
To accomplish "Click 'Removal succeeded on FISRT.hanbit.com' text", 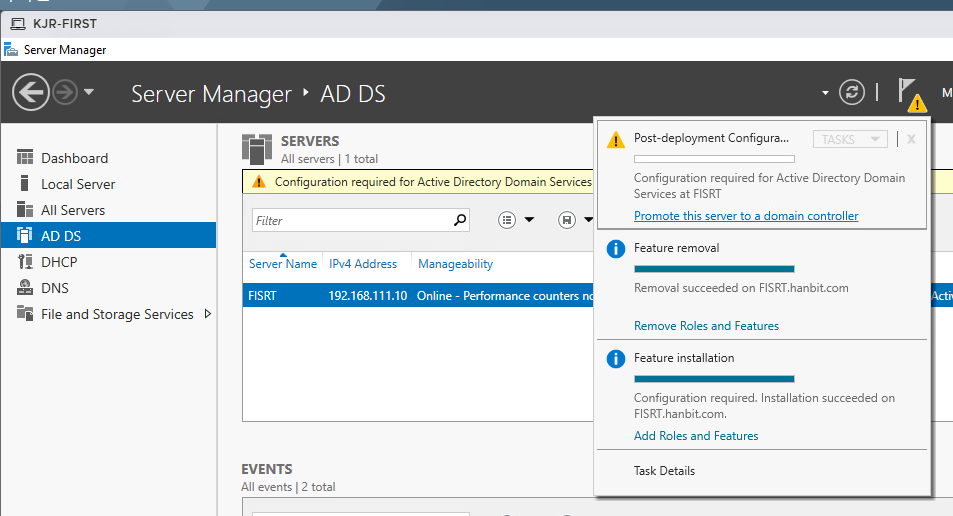I will tap(741, 288).
